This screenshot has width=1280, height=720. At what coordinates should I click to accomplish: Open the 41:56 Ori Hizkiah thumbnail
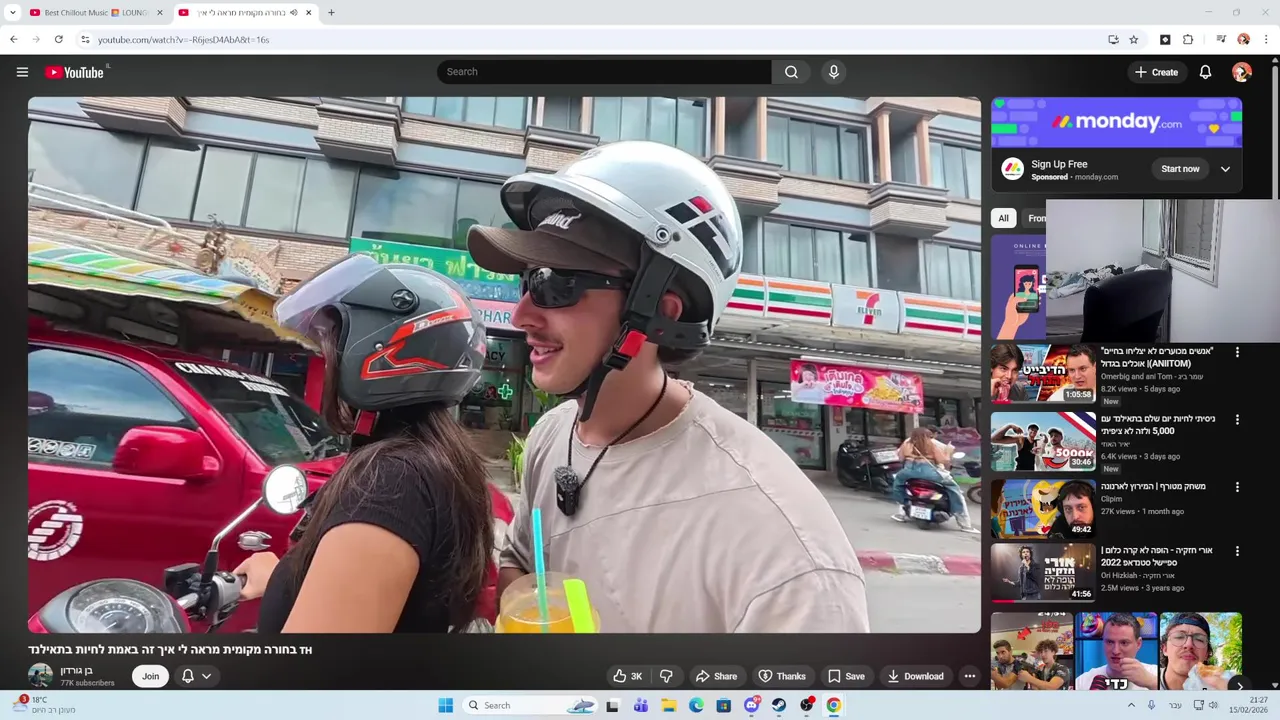click(x=1043, y=572)
